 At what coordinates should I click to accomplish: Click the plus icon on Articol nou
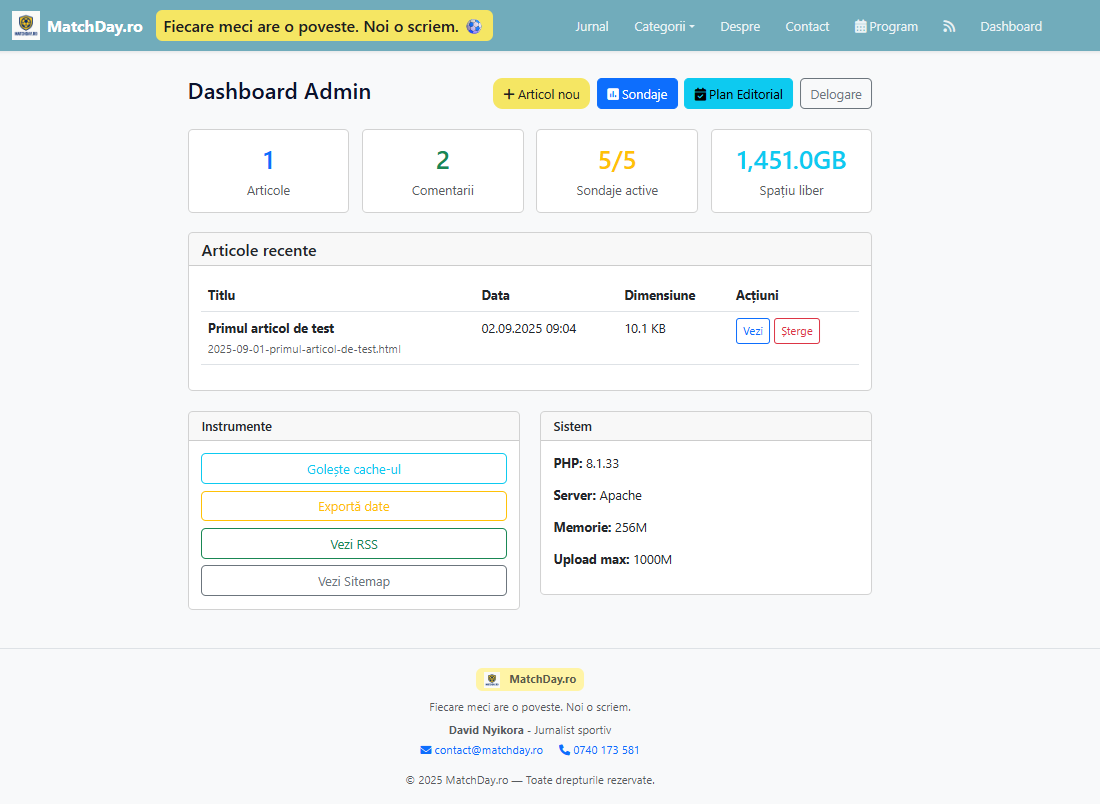pos(509,94)
